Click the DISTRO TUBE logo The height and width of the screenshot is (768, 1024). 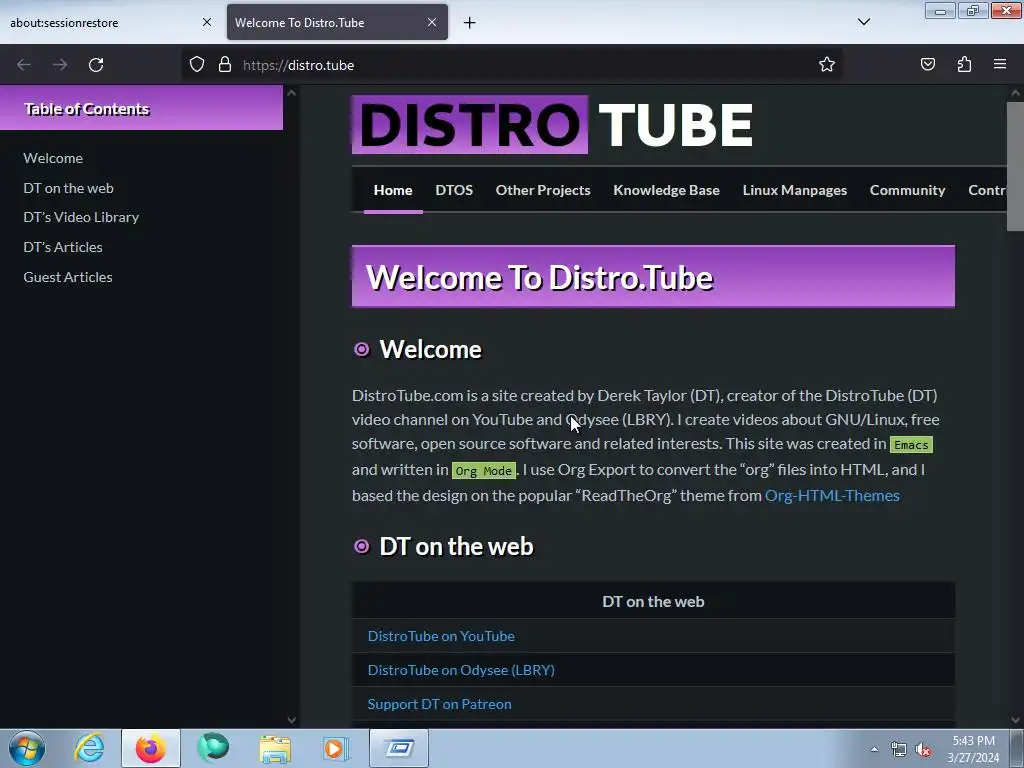(552, 124)
